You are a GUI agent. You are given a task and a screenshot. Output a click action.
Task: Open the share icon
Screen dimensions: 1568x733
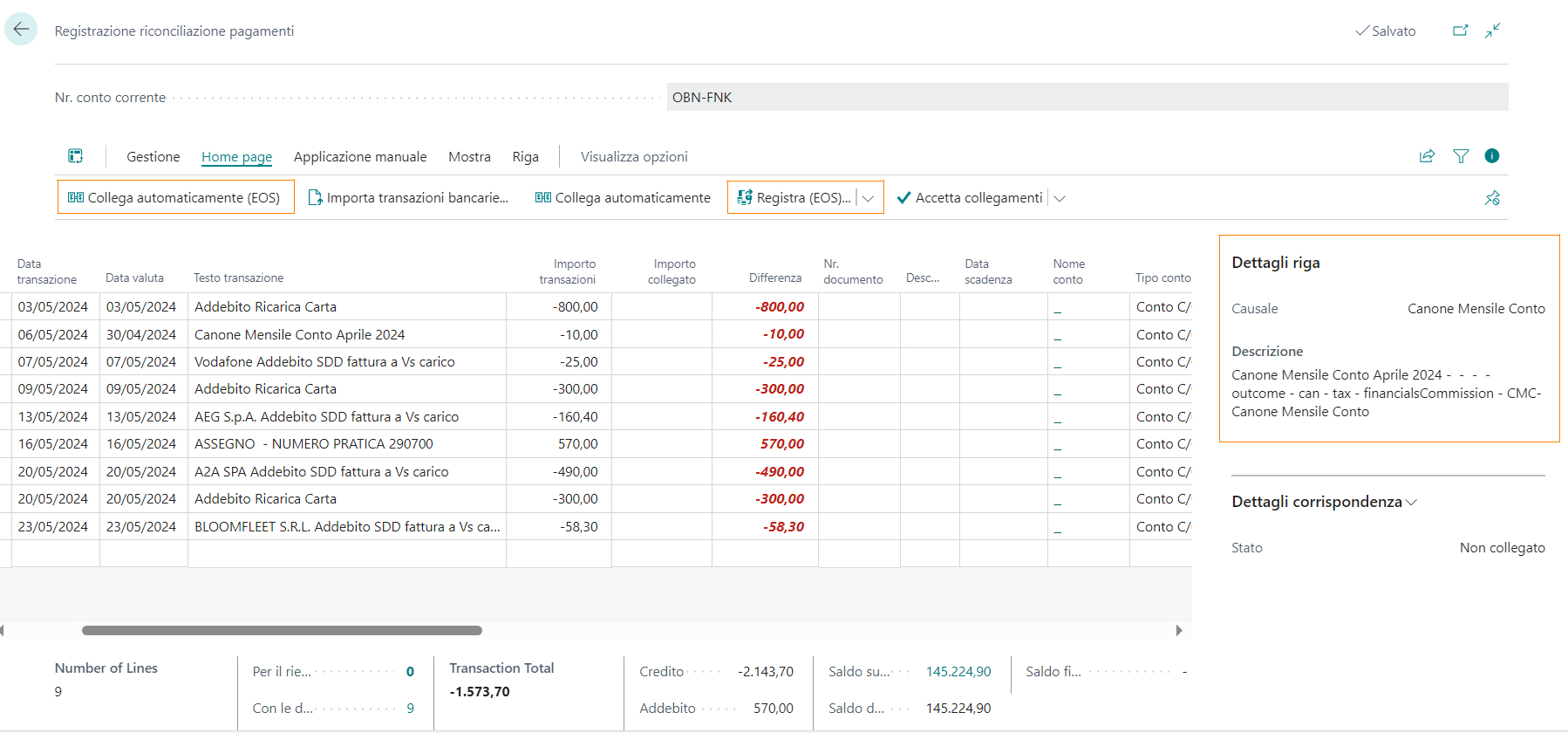(1427, 156)
